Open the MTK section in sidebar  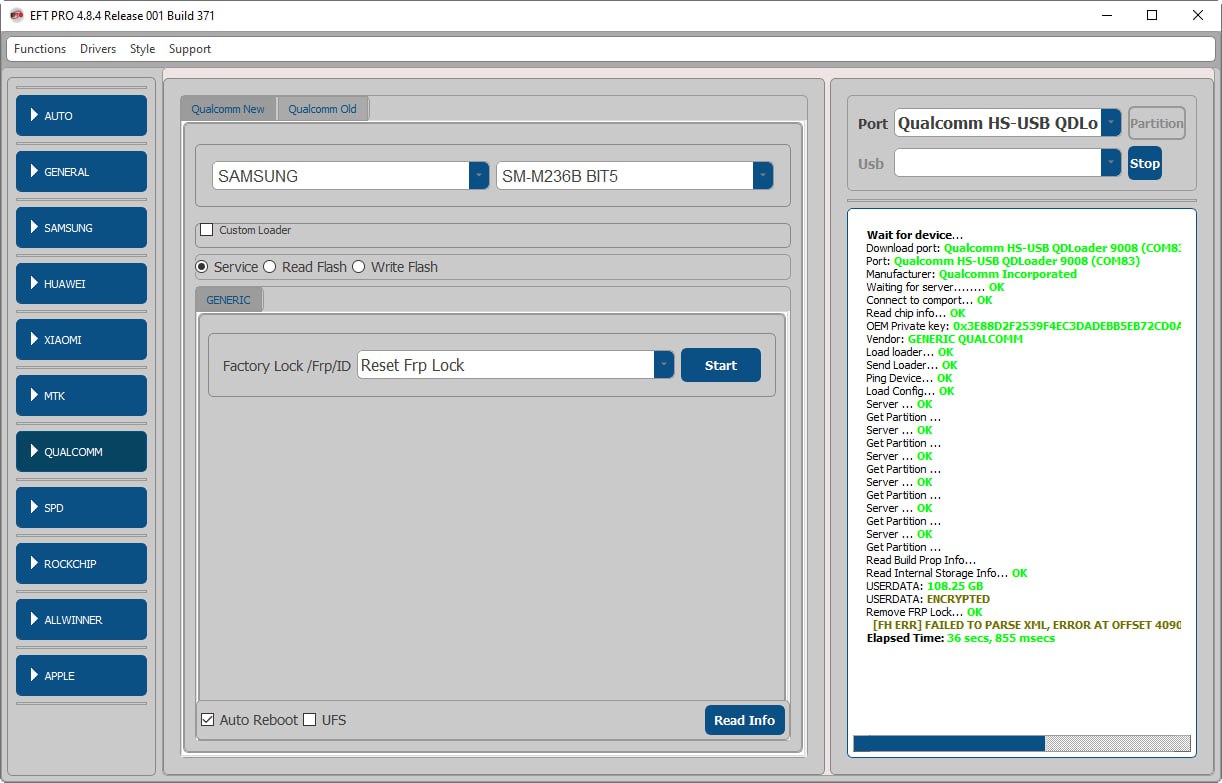(81, 396)
